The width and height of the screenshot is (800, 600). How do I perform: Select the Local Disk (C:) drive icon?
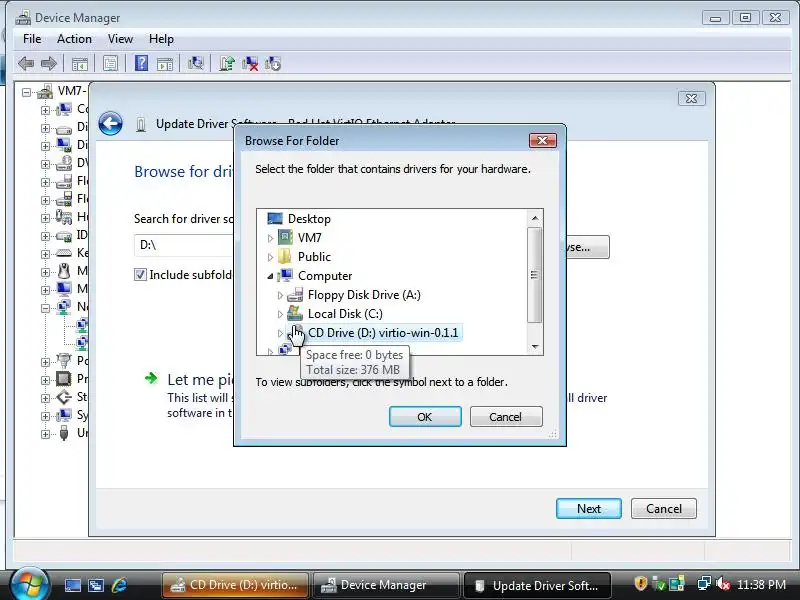click(295, 313)
